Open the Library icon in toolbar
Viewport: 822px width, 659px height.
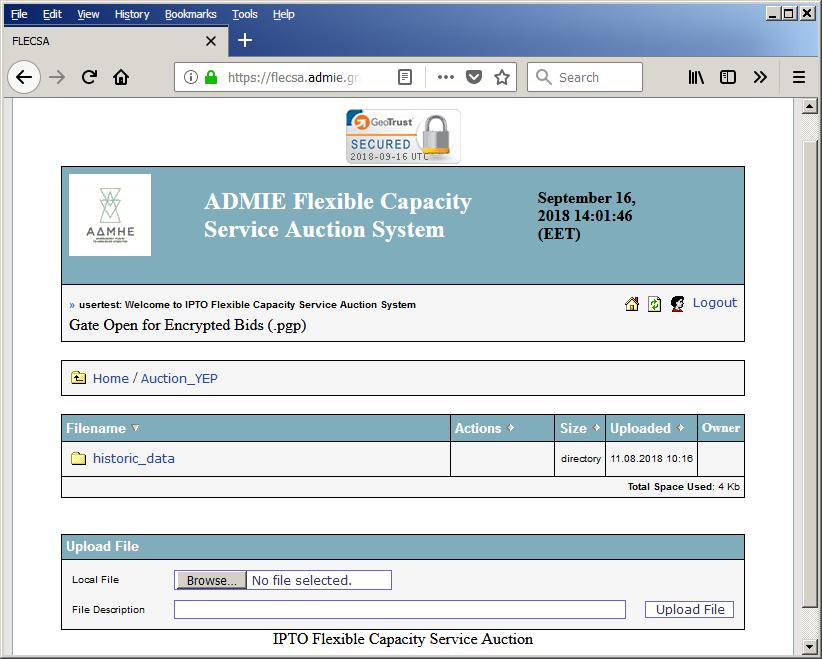pyautogui.click(x=696, y=78)
